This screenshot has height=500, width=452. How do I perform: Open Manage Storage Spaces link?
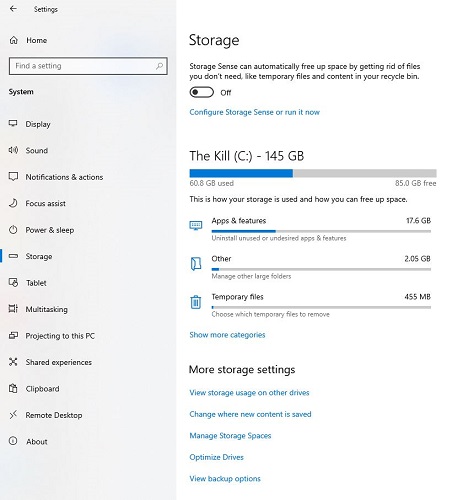pyautogui.click(x=230, y=436)
